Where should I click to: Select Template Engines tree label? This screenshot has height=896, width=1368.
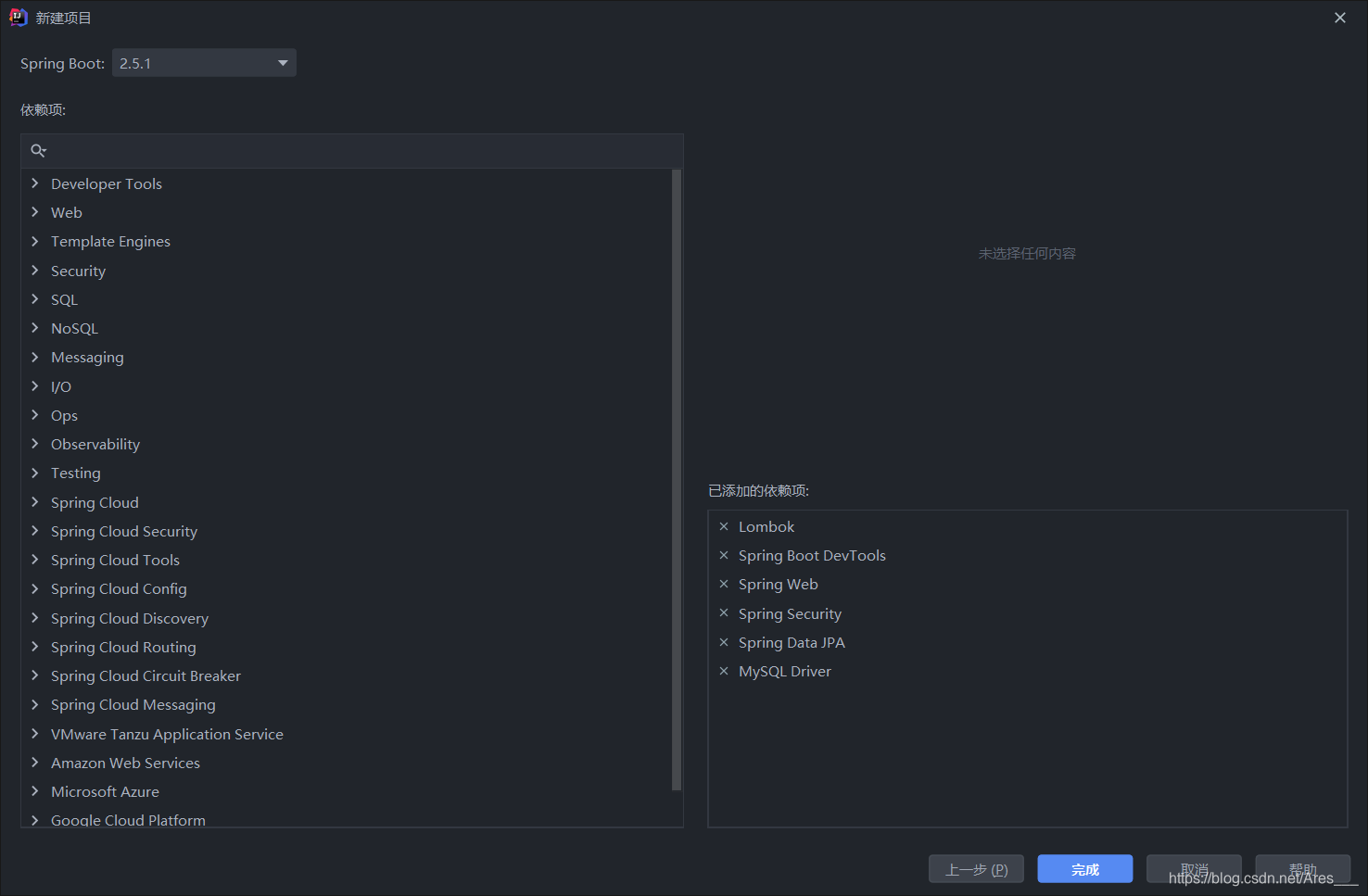[110, 241]
